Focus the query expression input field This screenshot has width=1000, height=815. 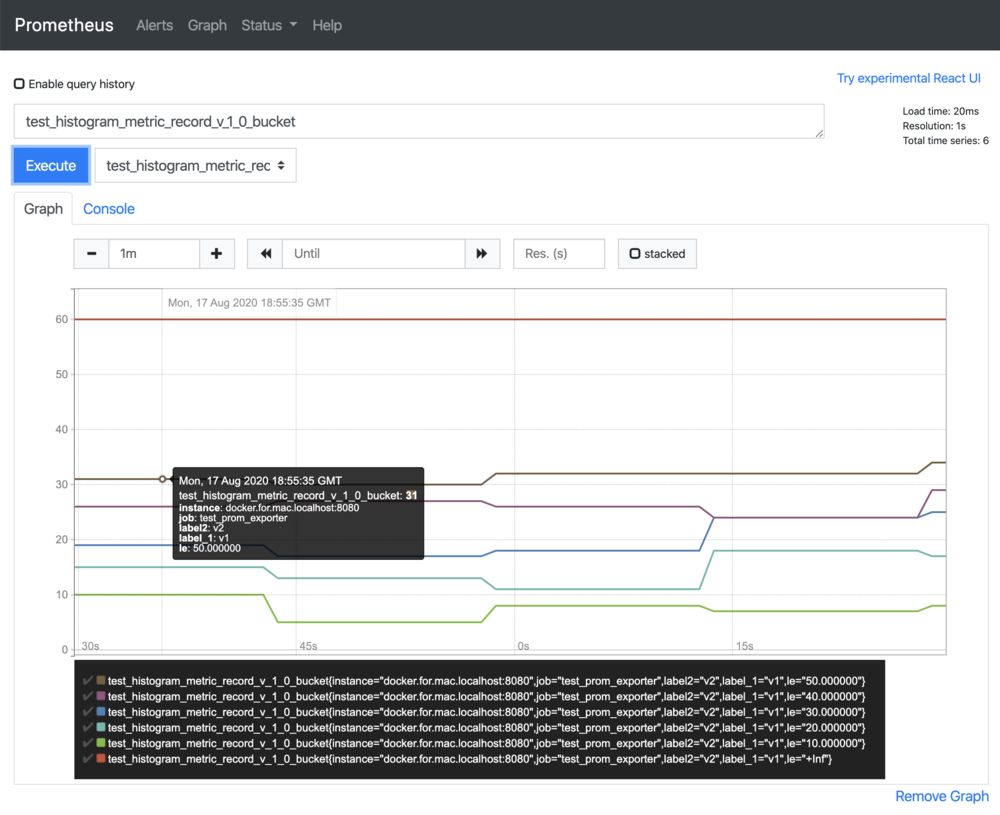(419, 122)
